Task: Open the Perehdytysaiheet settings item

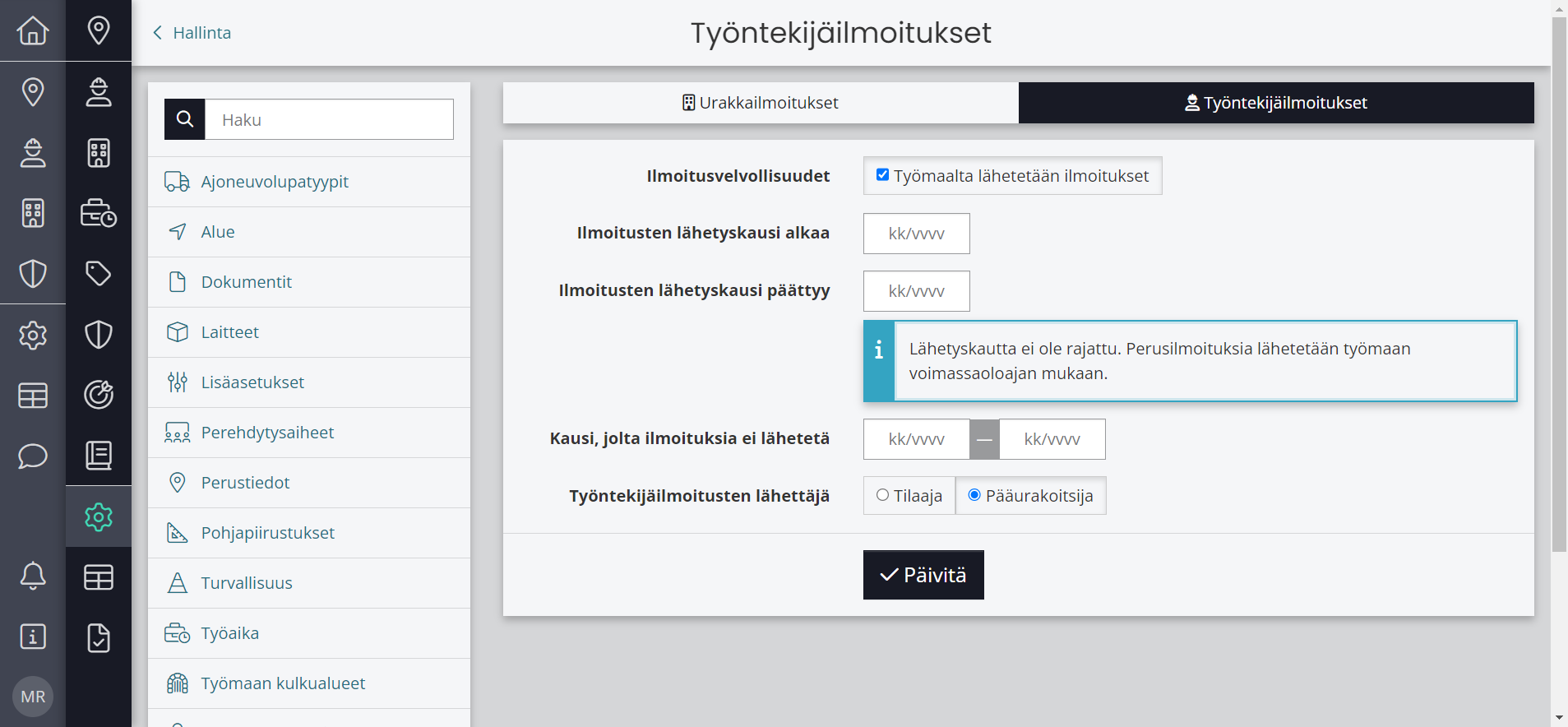Action: pyautogui.click(x=309, y=433)
